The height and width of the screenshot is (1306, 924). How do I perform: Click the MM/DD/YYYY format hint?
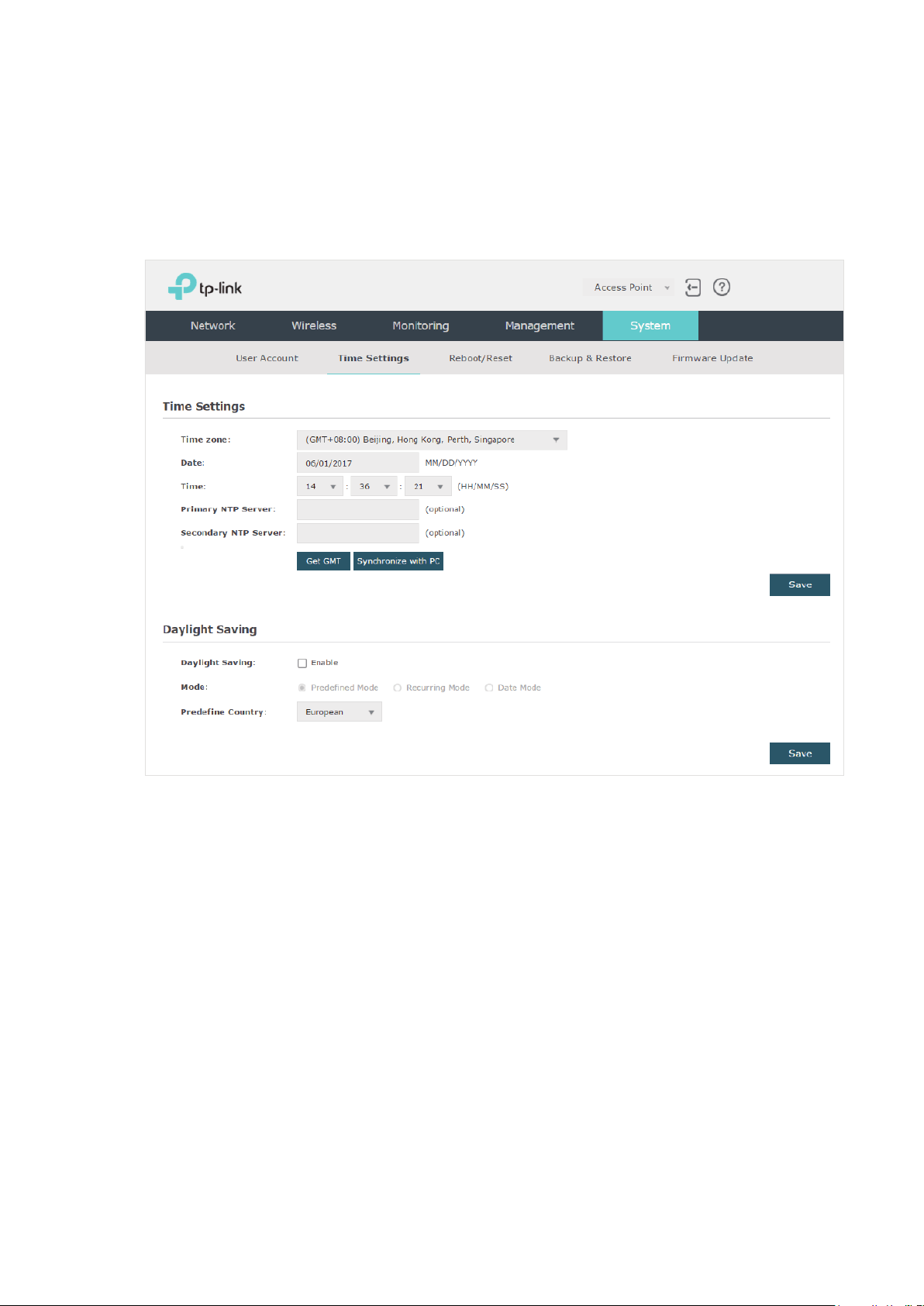(451, 463)
